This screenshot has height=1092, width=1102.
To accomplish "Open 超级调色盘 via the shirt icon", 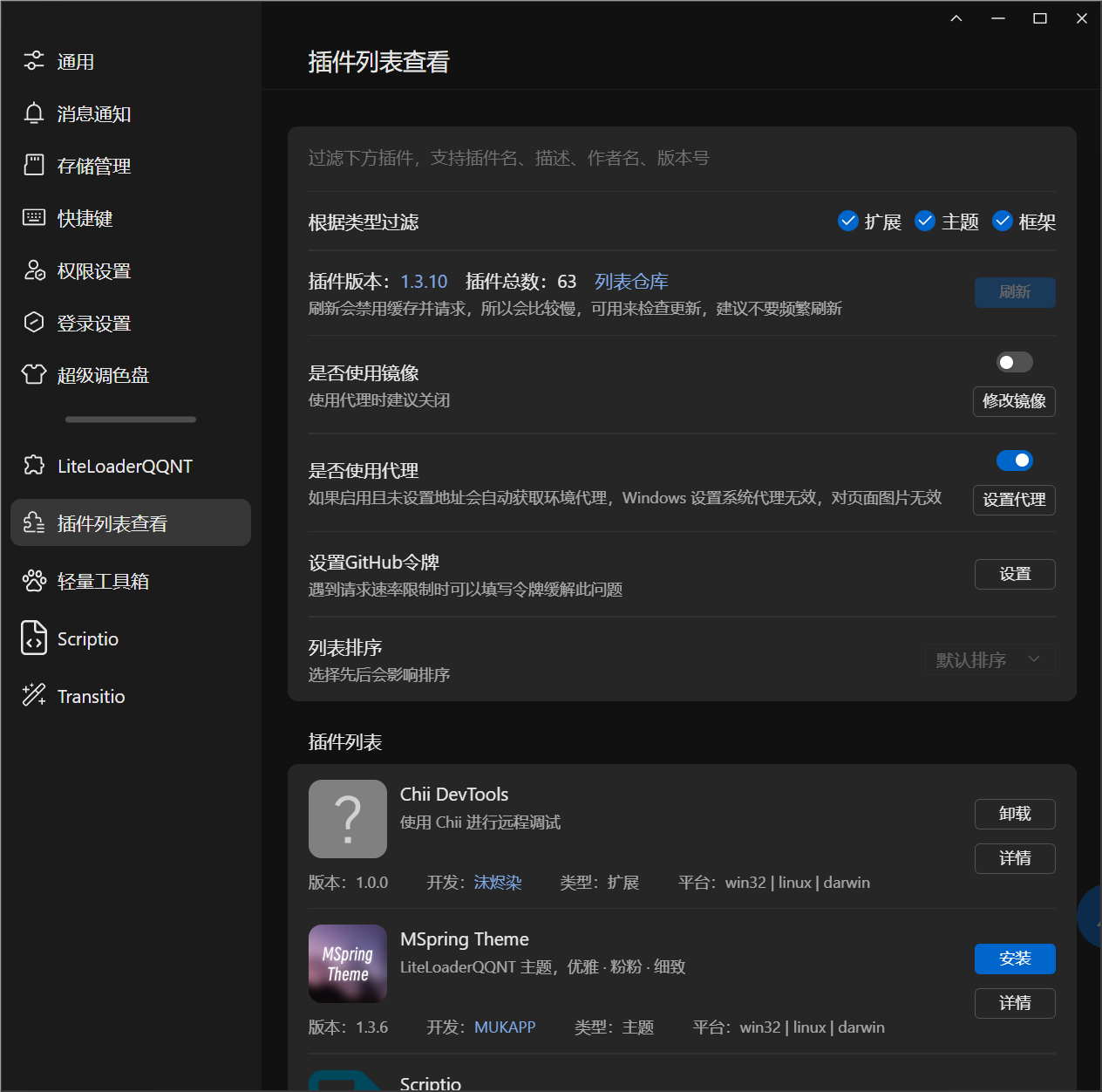I will click(34, 375).
